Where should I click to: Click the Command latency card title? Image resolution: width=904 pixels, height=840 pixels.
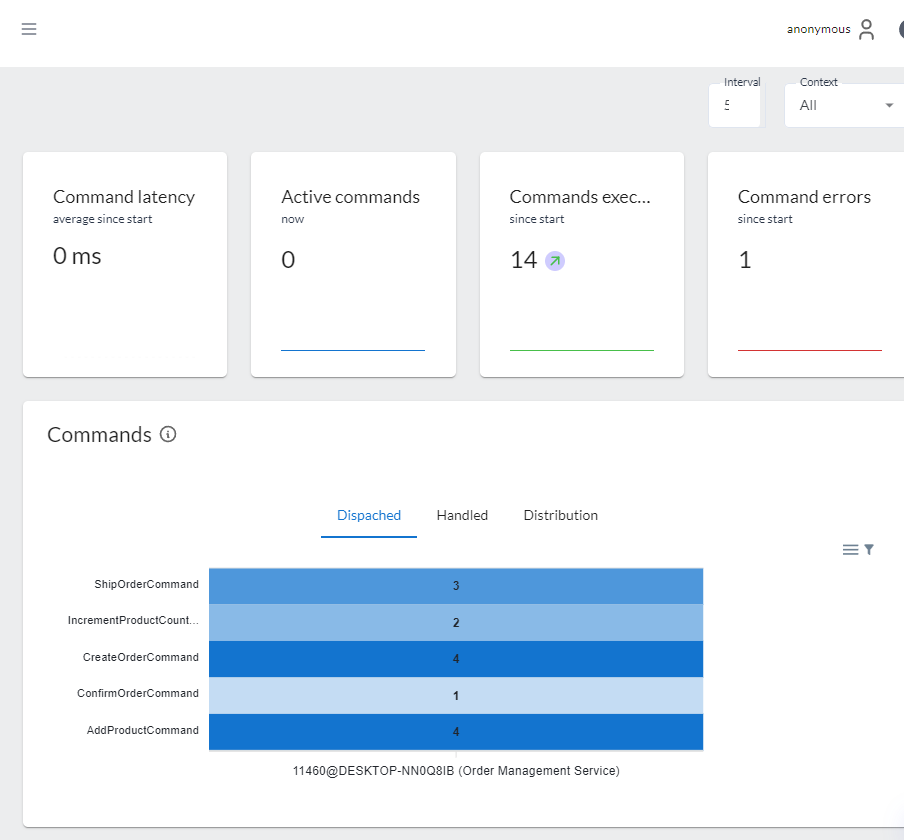[124, 197]
